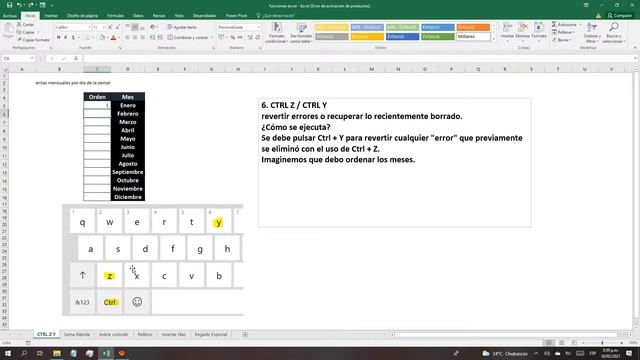This screenshot has width=640, height=360.
Task: Open Fuente dialog launcher
Action: click(x=120, y=48)
